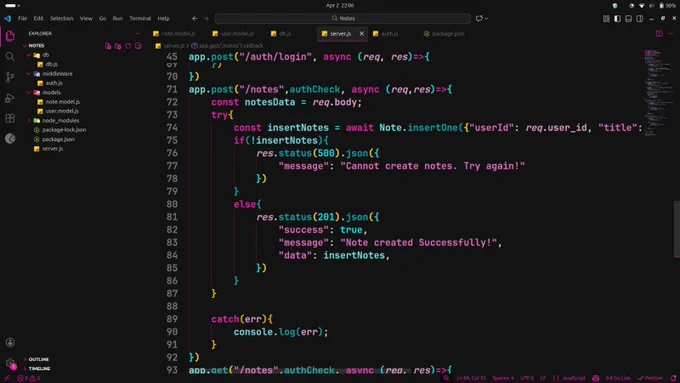This screenshot has width=680, height=383.
Task: Click the code minimap
Action: (658, 93)
